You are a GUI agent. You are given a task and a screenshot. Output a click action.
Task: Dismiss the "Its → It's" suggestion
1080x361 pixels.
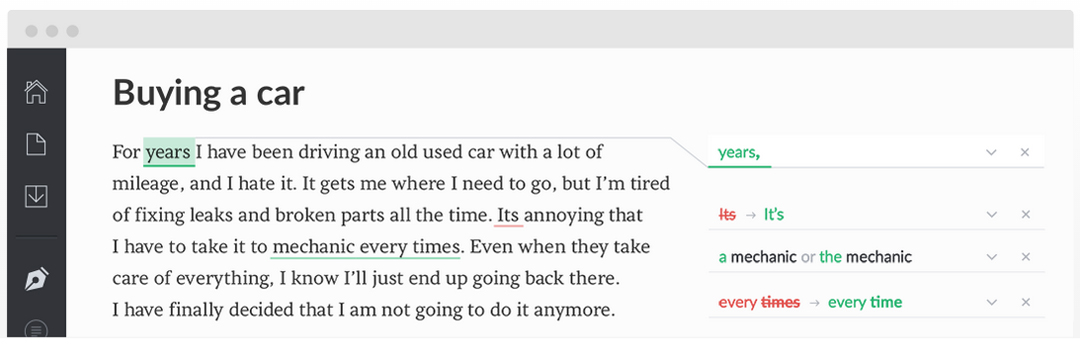coord(1026,214)
